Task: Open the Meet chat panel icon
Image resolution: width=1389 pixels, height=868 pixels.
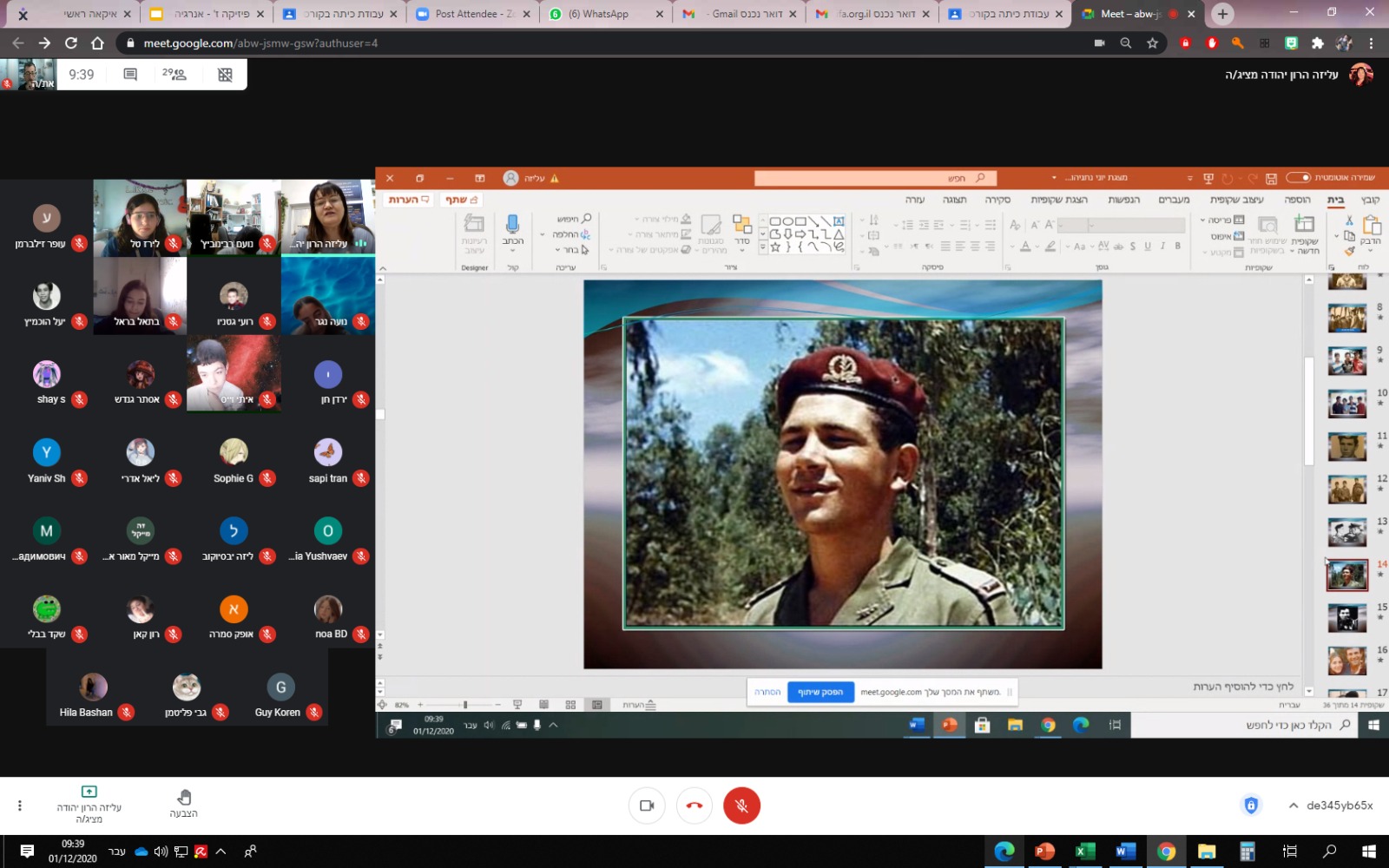Action: (130, 75)
